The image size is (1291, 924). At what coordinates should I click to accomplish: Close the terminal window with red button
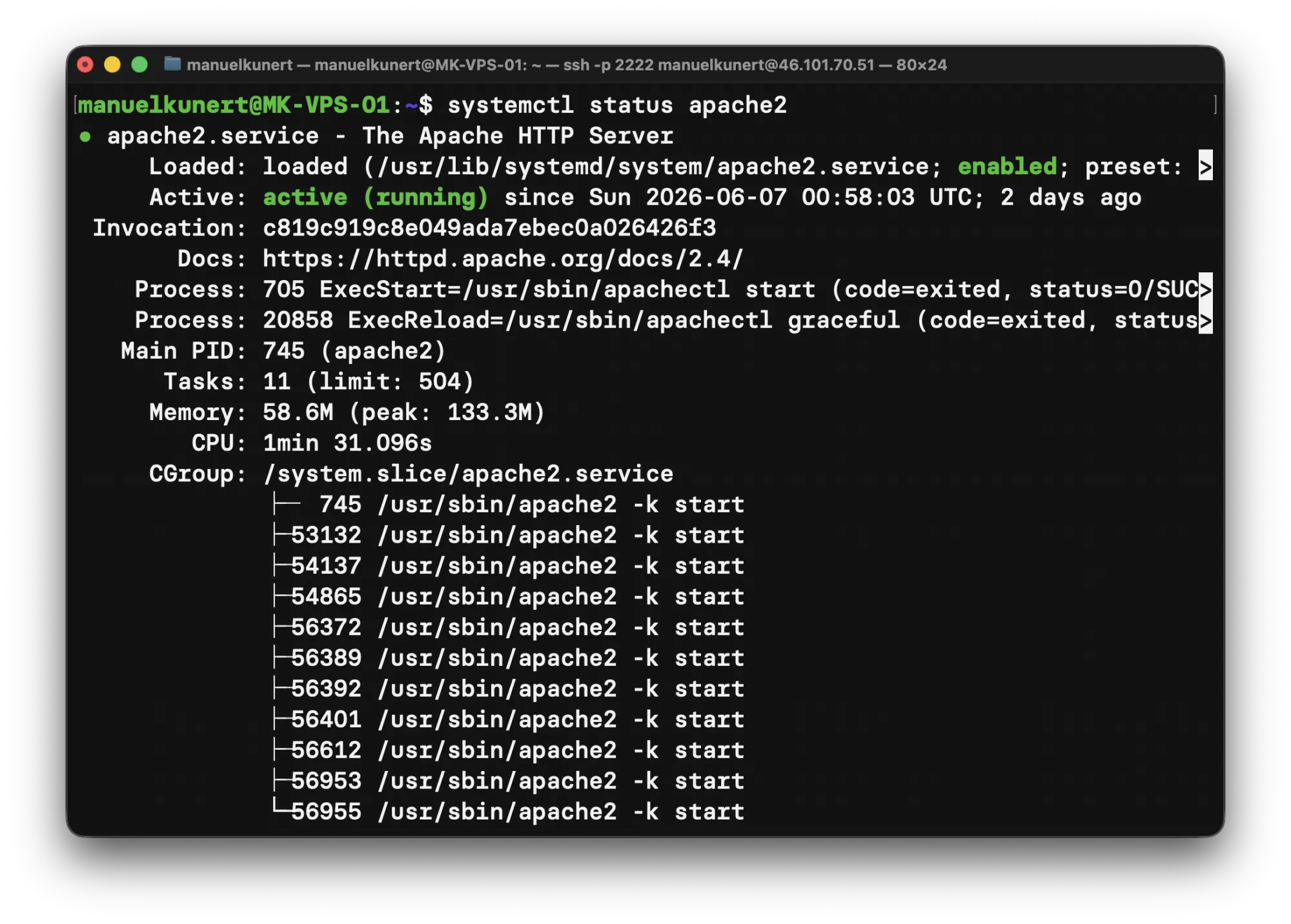click(85, 65)
